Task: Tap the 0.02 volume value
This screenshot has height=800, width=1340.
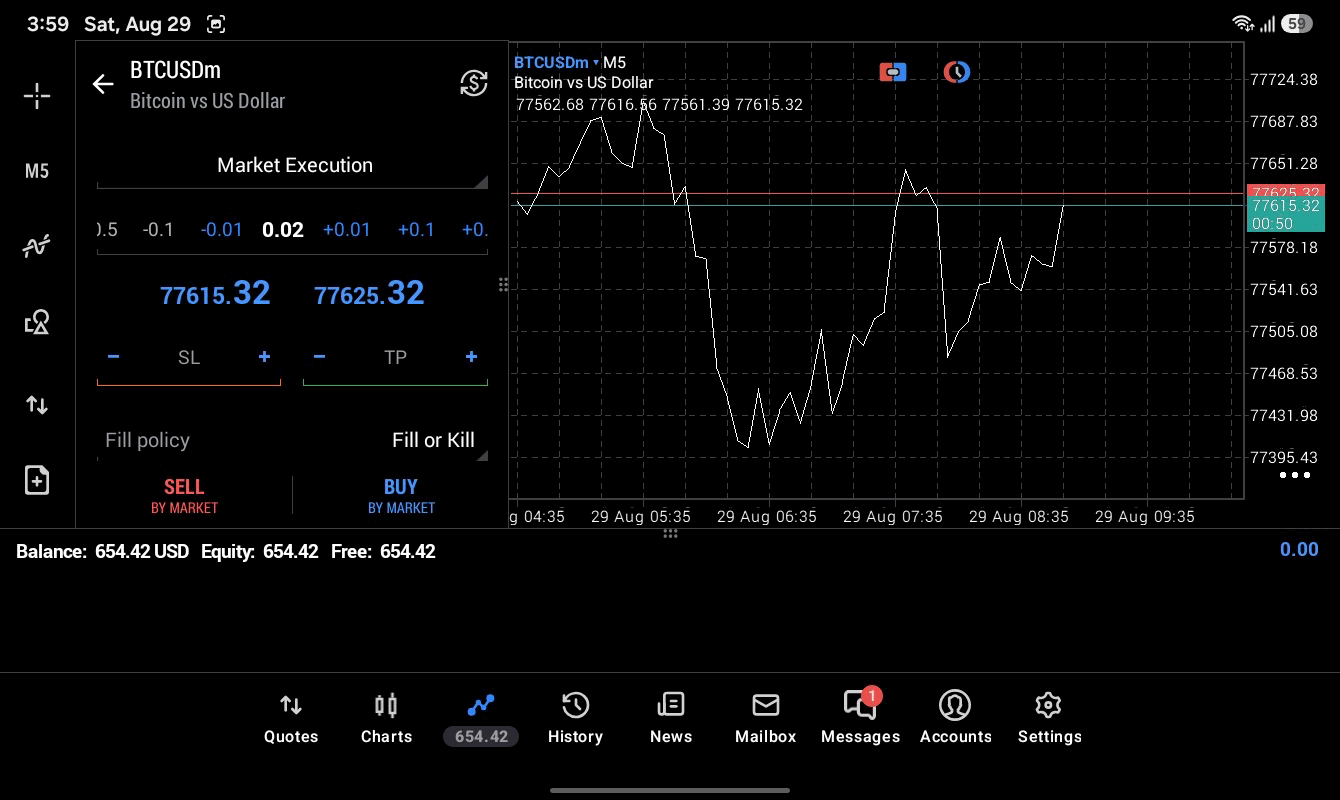Action: point(283,230)
